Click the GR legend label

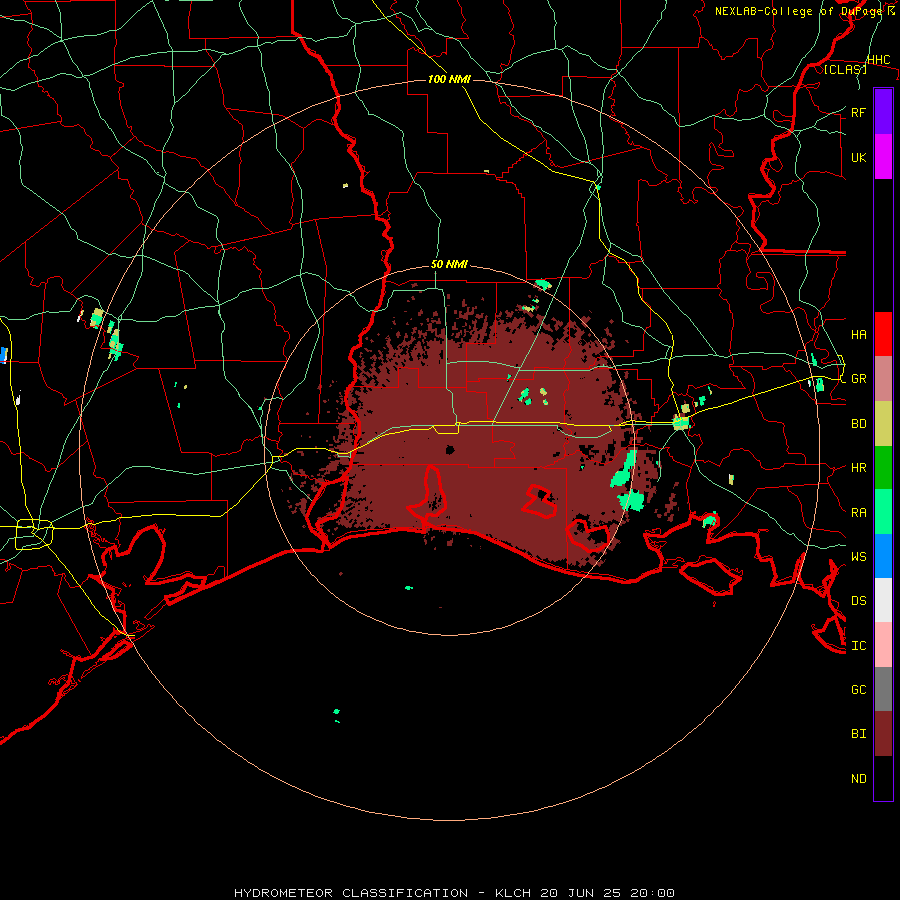pos(858,379)
